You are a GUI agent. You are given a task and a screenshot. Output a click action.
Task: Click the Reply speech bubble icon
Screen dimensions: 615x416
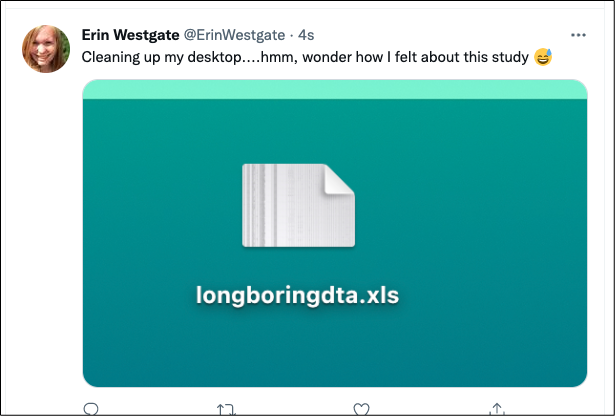coord(91,408)
